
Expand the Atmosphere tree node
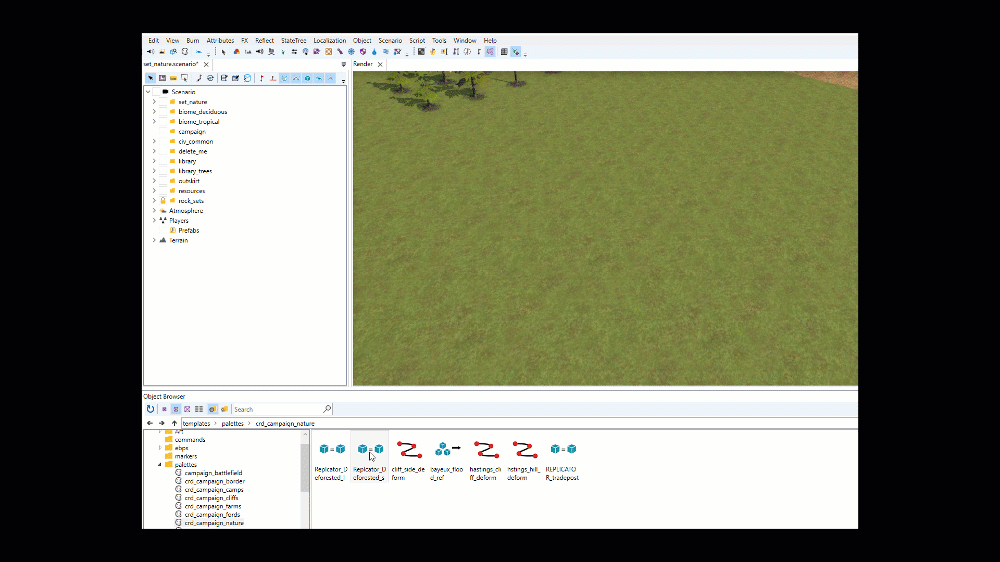tap(154, 211)
